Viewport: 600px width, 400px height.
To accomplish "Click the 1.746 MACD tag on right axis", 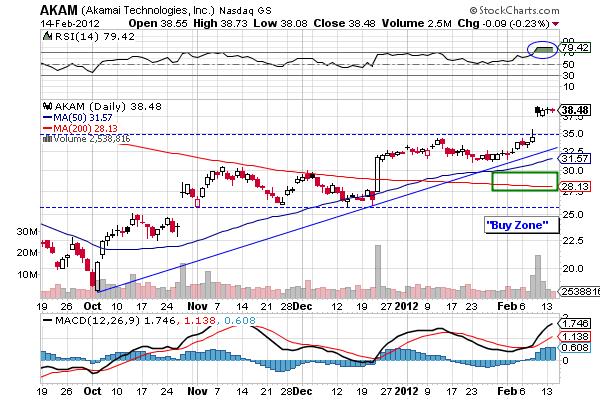I will [575, 323].
